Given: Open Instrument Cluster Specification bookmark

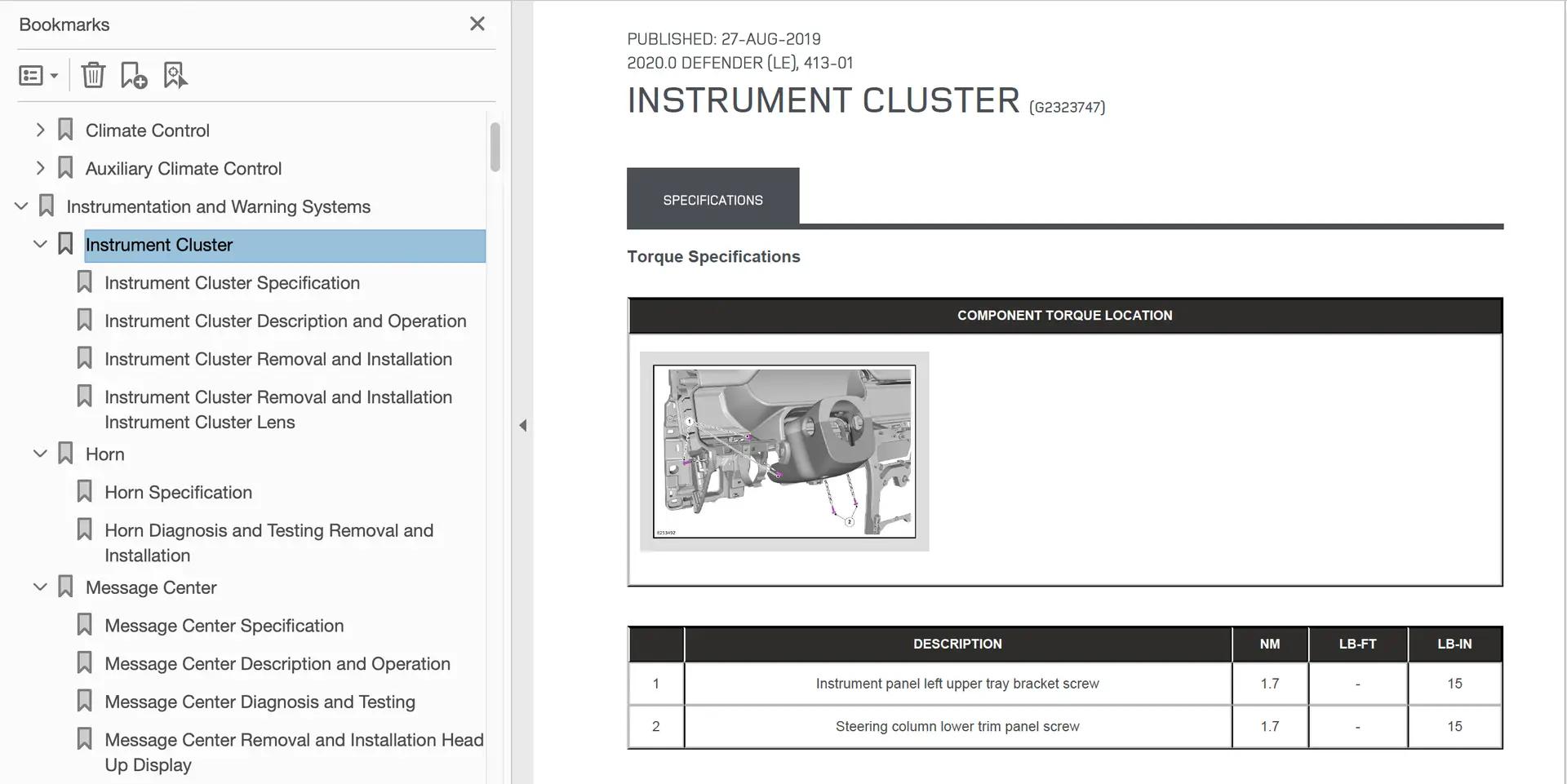Looking at the screenshot, I should click(232, 283).
